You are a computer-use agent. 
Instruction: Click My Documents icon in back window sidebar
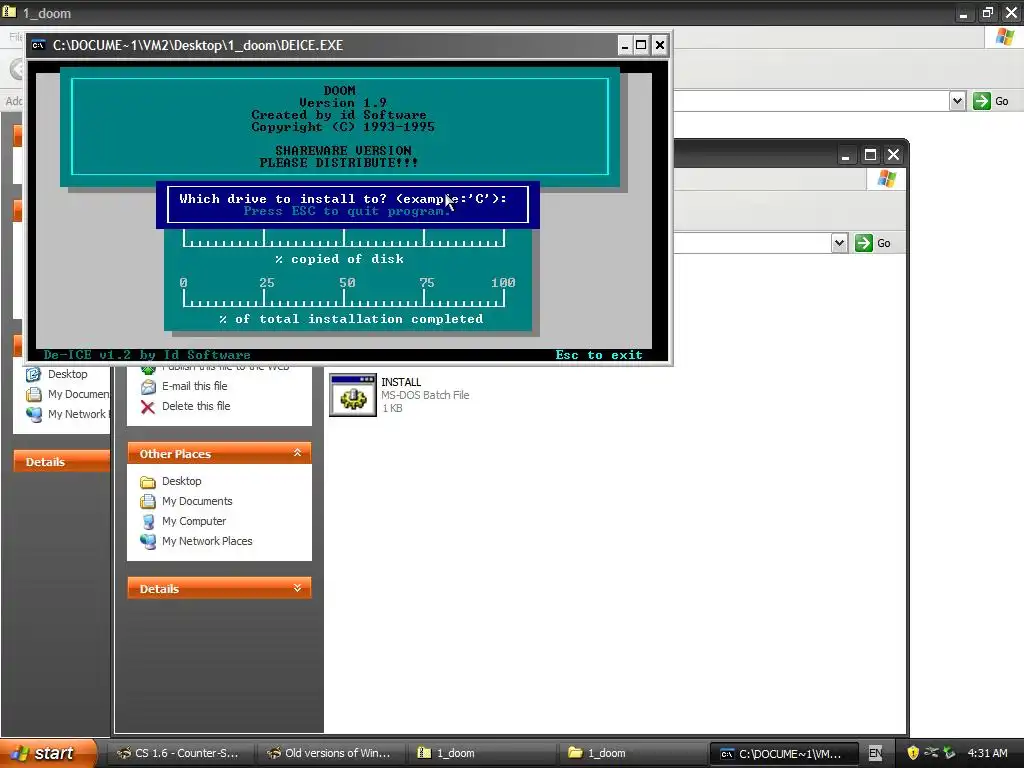pos(33,394)
